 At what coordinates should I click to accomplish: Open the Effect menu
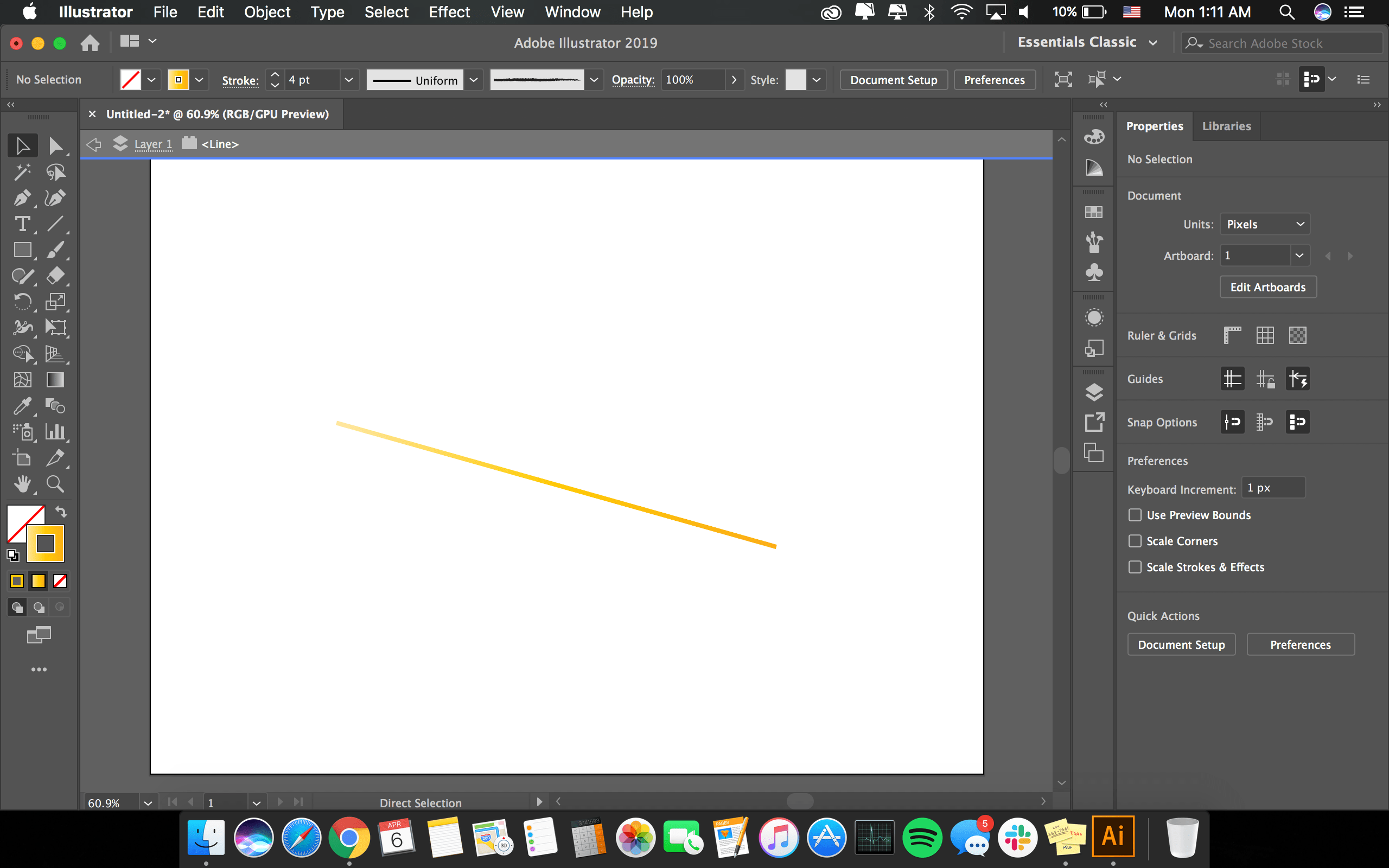click(449, 12)
